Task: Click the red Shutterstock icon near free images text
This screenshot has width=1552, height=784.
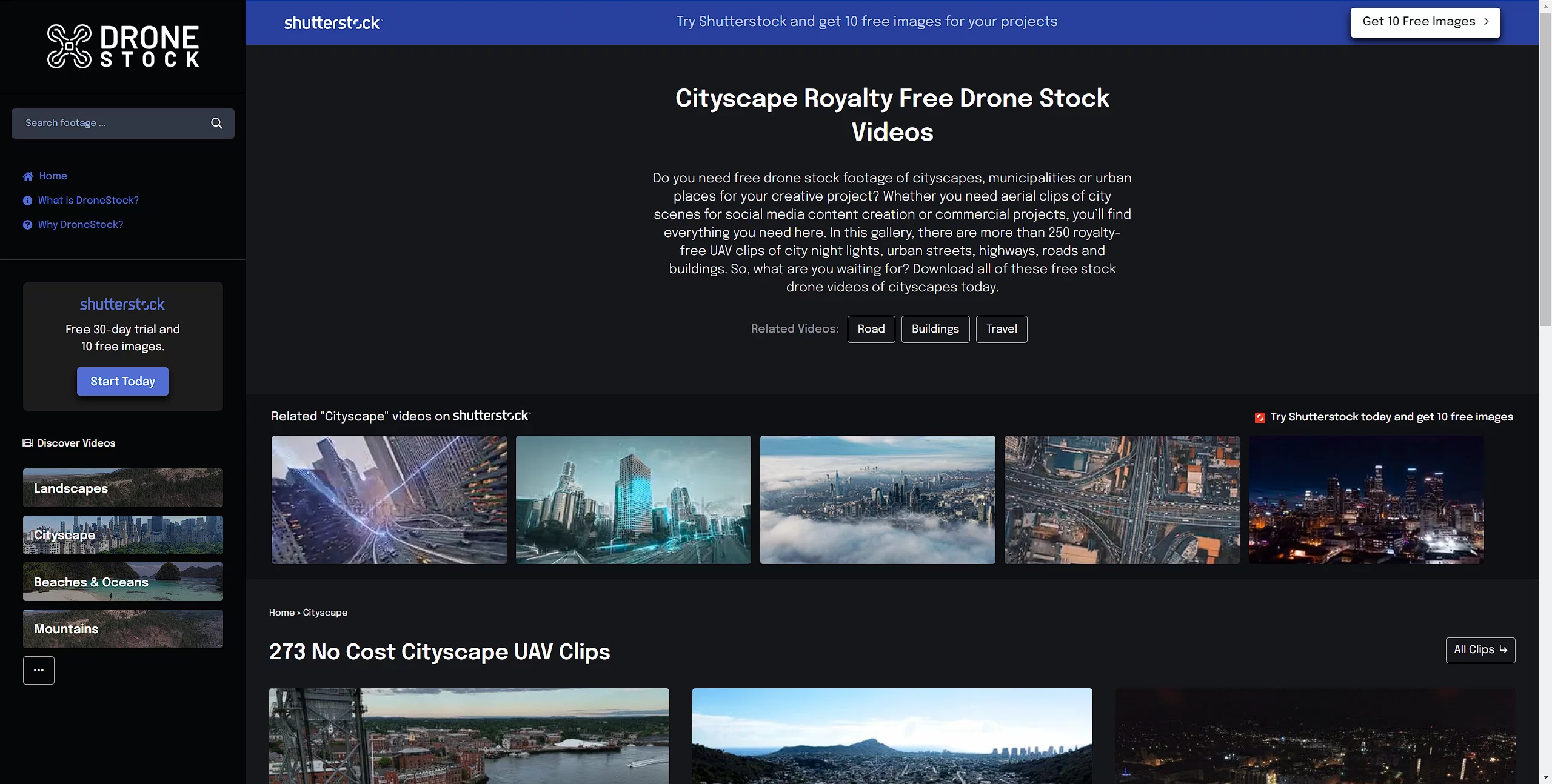Action: [x=1260, y=417]
